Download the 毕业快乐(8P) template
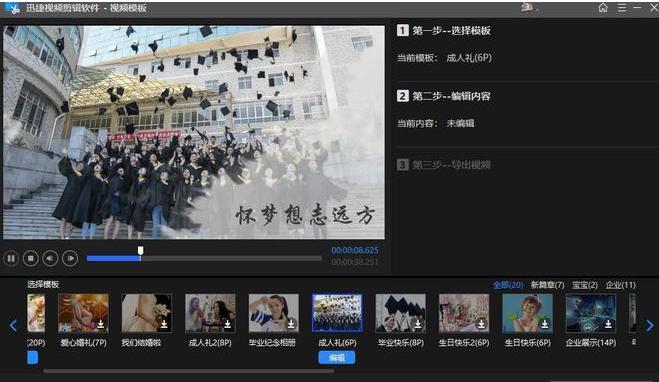This screenshot has width=659, height=382. click(418, 324)
